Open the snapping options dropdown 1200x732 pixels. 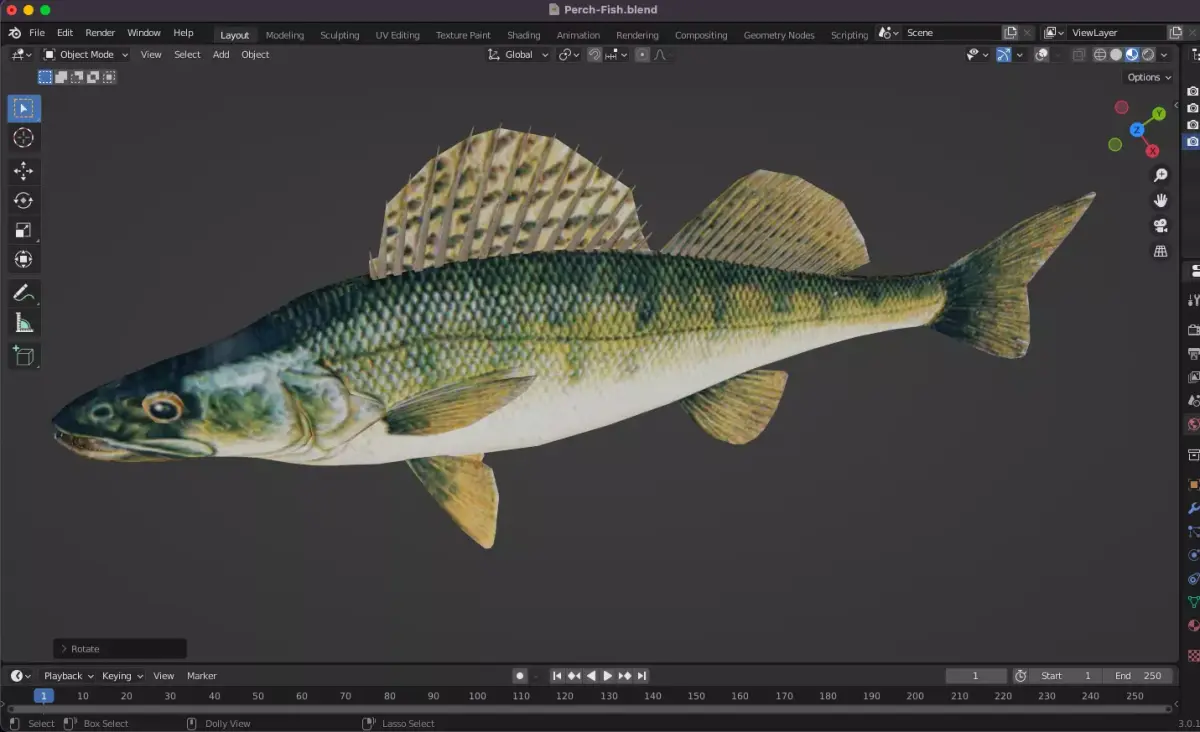pos(616,55)
